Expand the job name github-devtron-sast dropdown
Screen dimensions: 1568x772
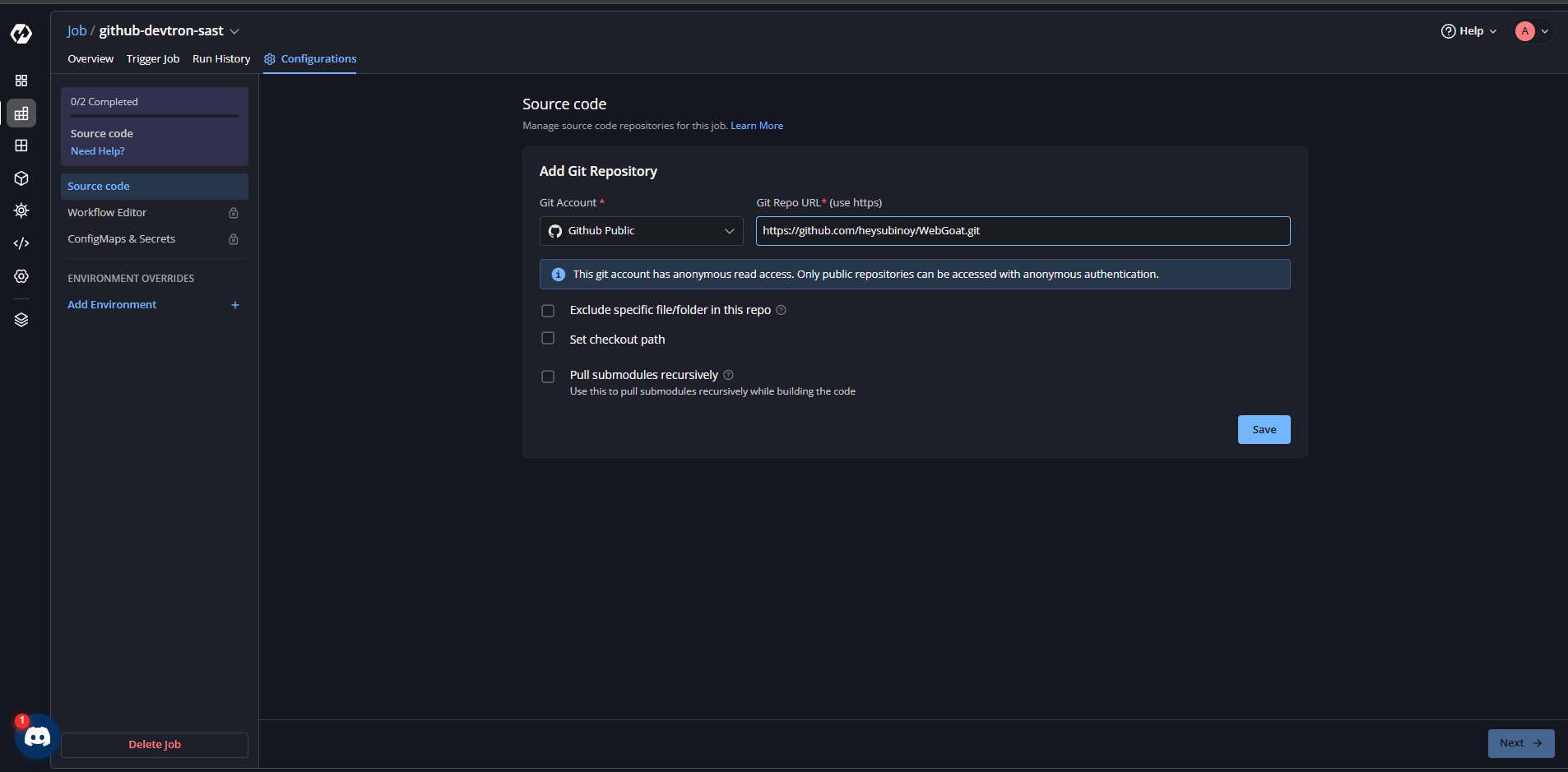point(234,31)
